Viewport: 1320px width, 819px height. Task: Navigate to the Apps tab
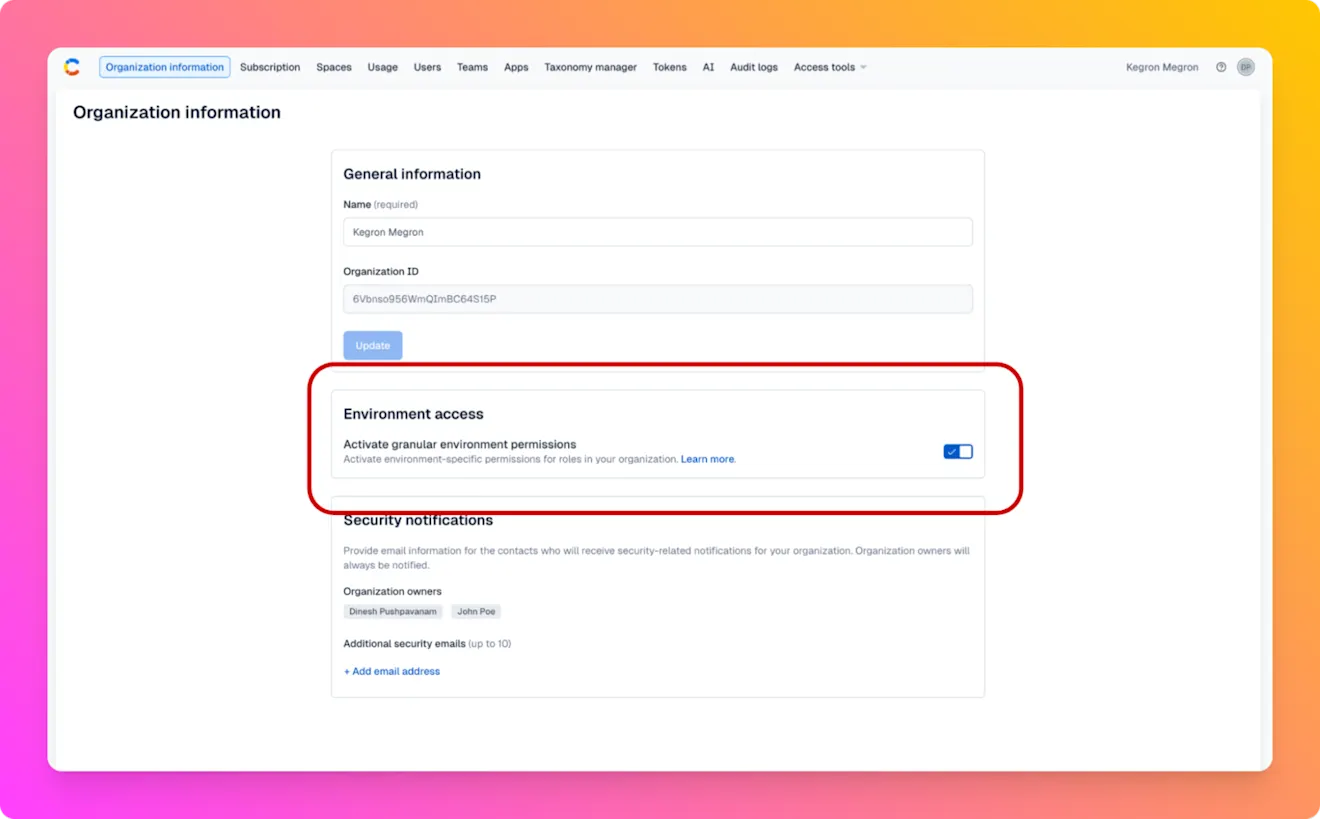(x=516, y=67)
